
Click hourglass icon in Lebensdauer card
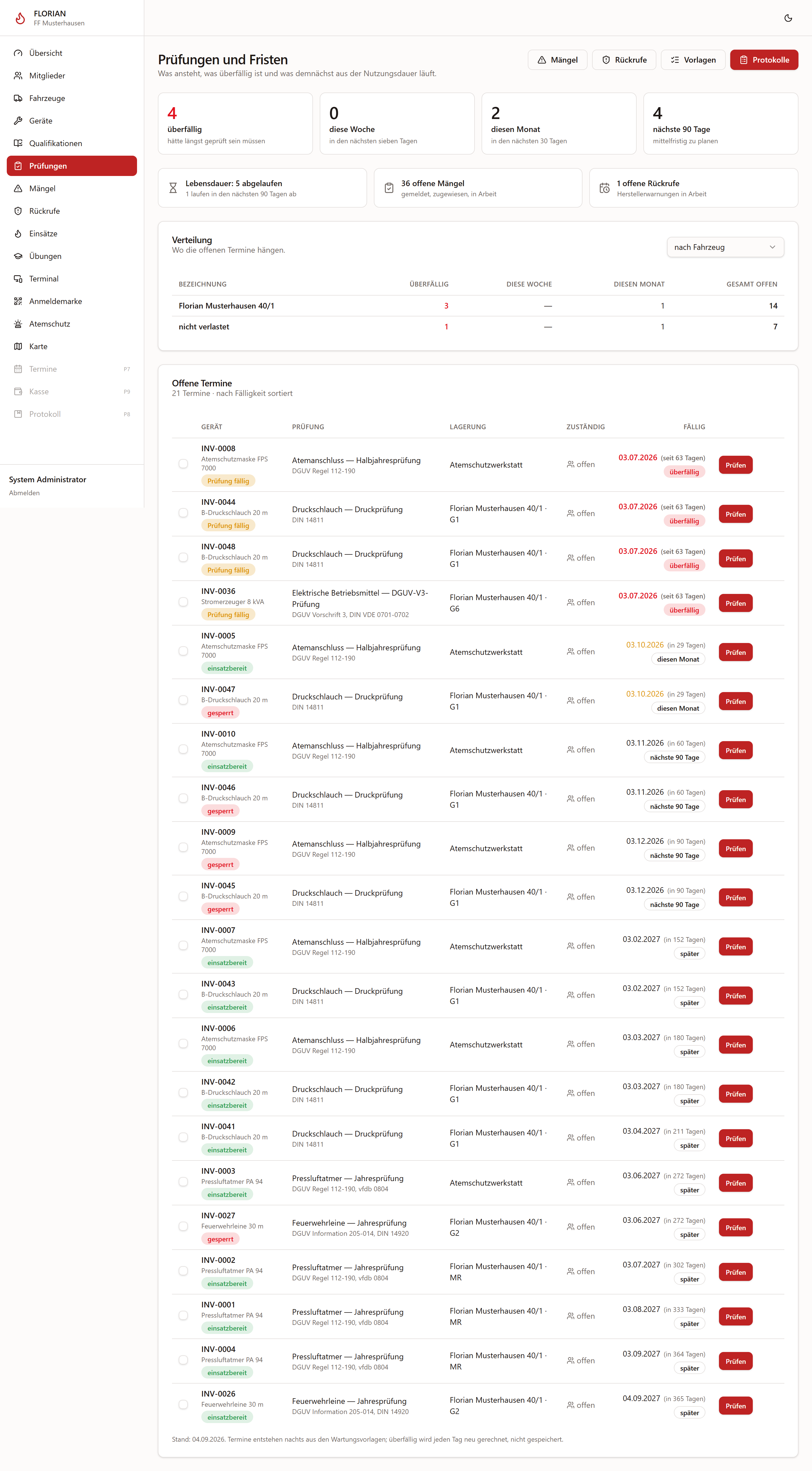point(173,188)
